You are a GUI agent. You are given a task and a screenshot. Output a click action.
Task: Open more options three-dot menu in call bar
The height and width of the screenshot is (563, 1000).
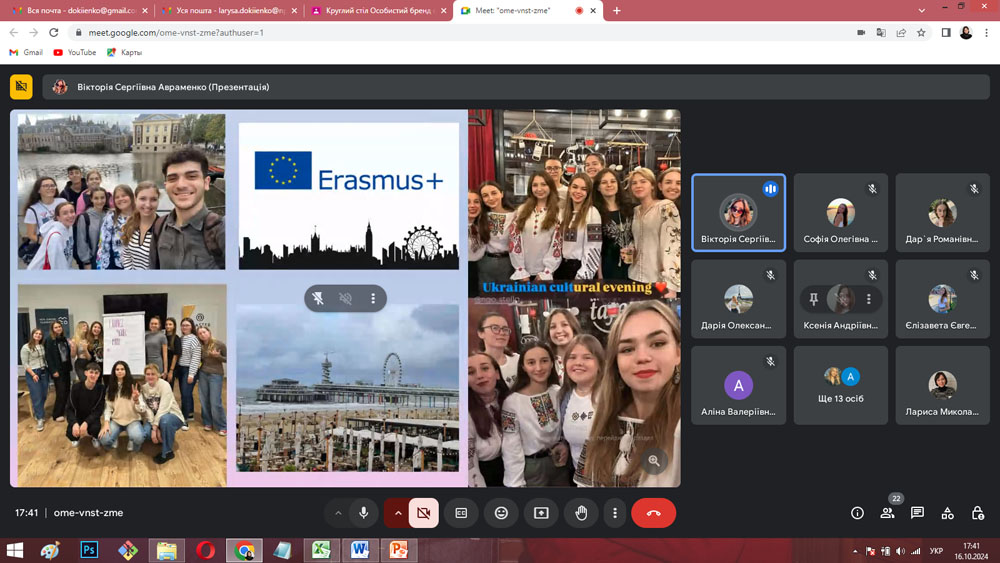point(614,513)
